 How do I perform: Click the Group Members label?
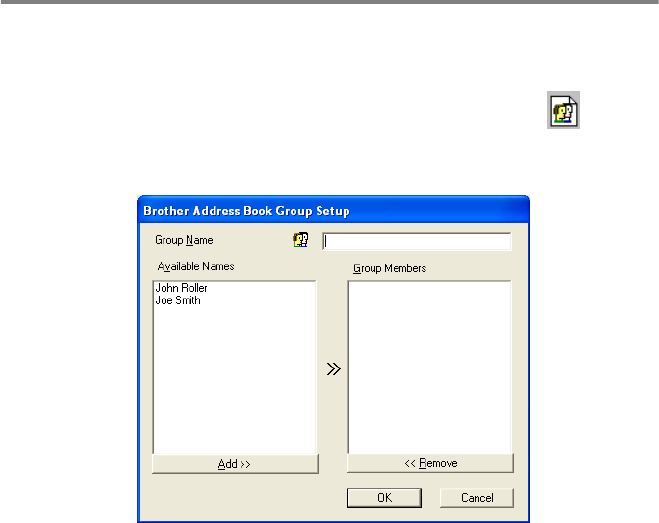[x=389, y=268]
